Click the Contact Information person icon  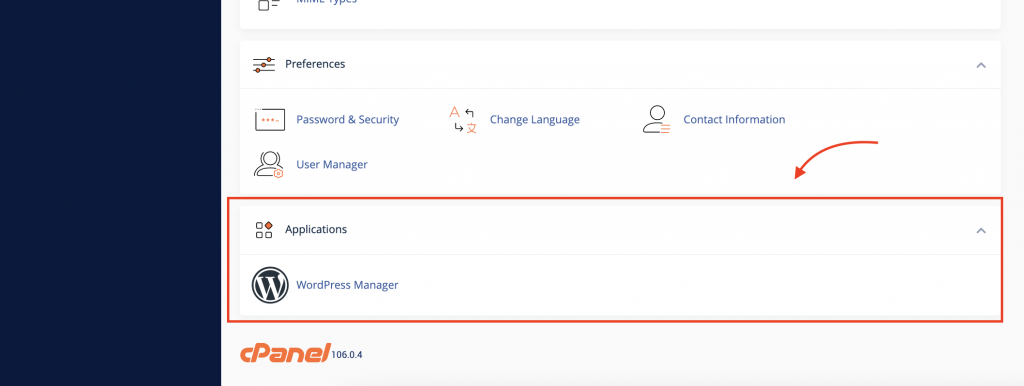point(656,120)
